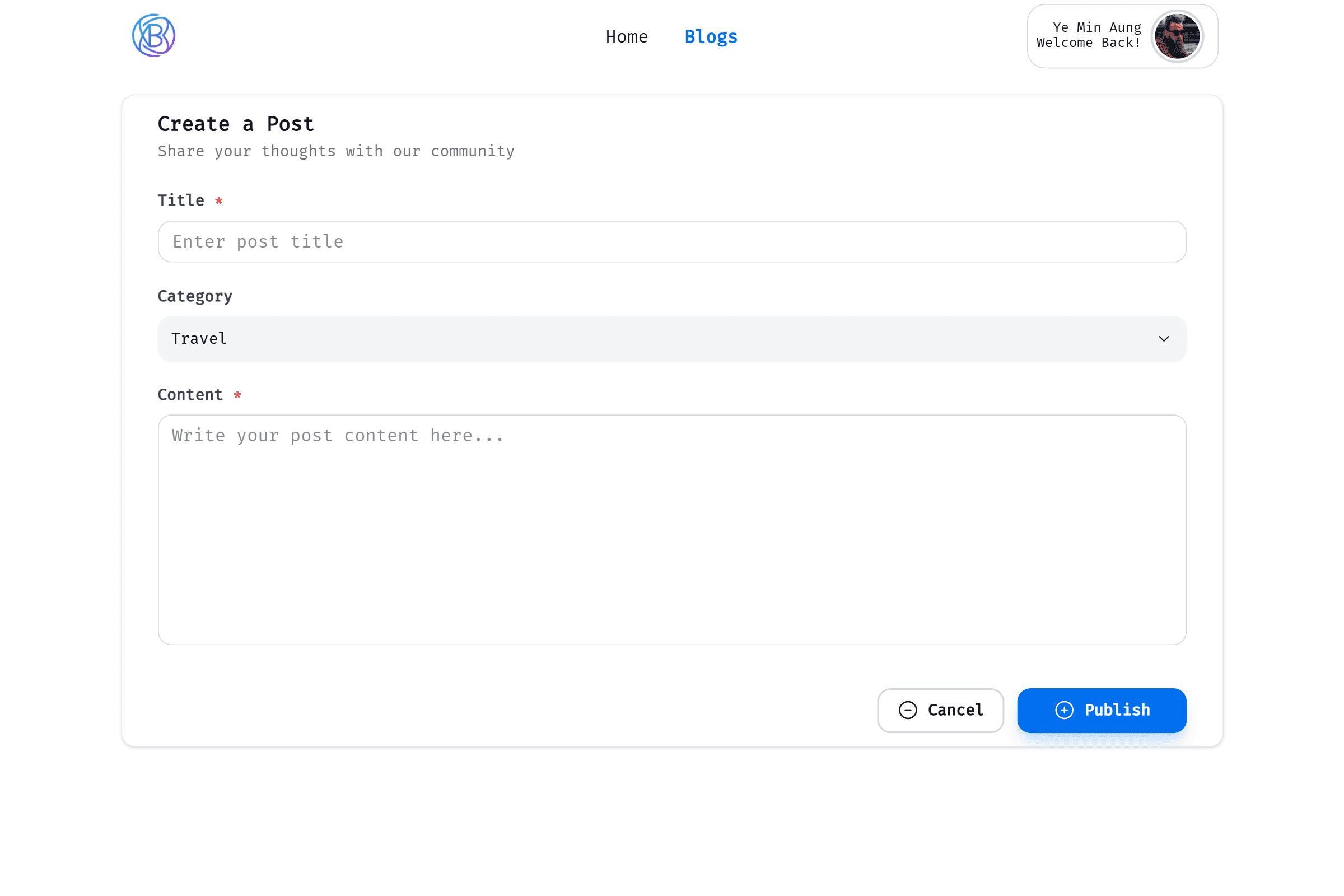Click the minus circle icon in Cancel
Screen dimensions: 1344x896
[x=908, y=710]
